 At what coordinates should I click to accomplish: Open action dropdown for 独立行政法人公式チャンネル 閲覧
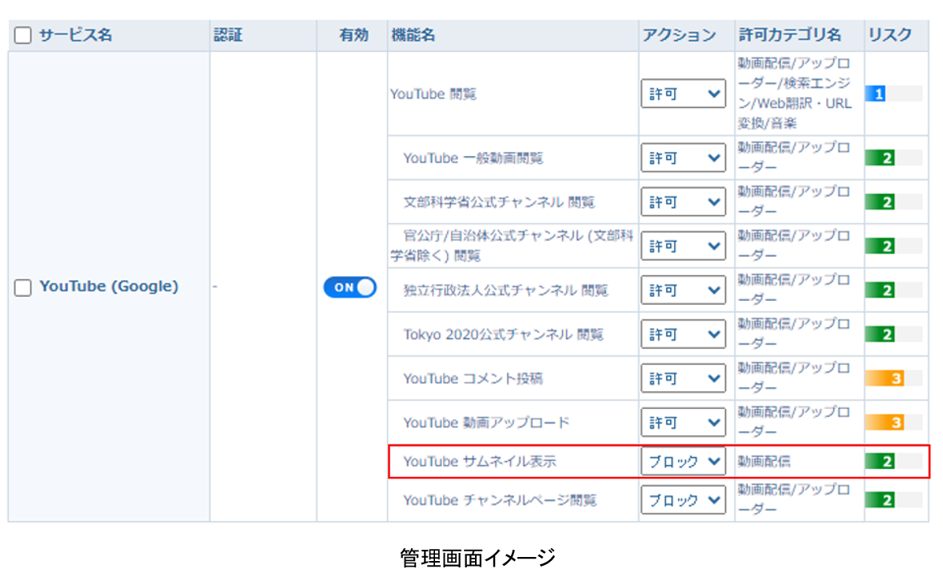[683, 290]
